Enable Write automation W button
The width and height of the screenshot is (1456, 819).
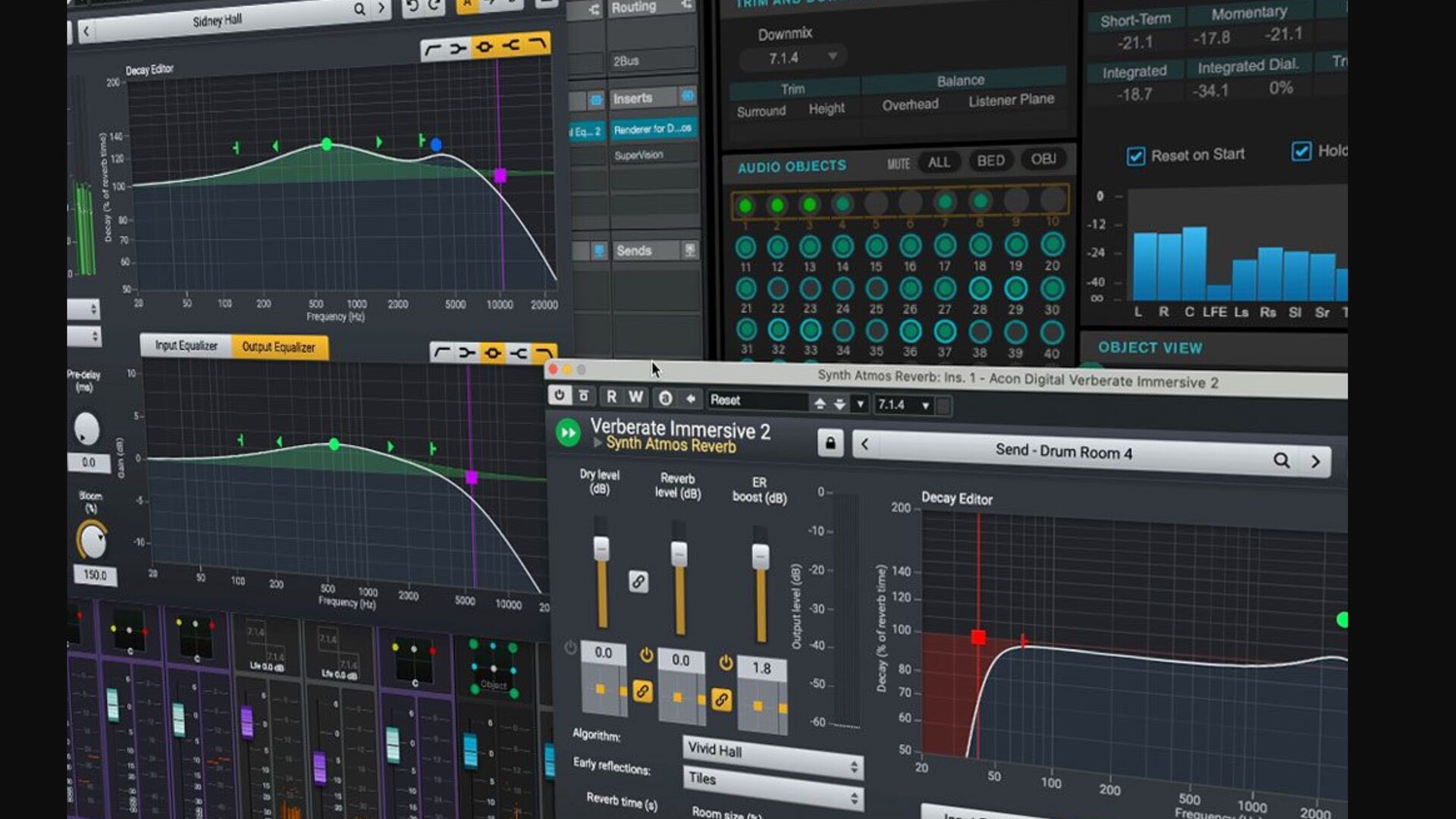(635, 397)
